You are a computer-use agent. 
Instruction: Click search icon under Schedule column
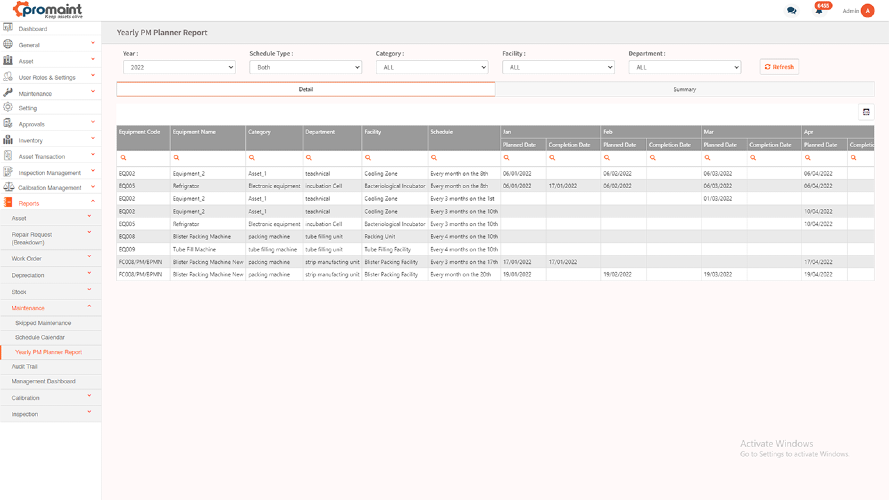(434, 158)
